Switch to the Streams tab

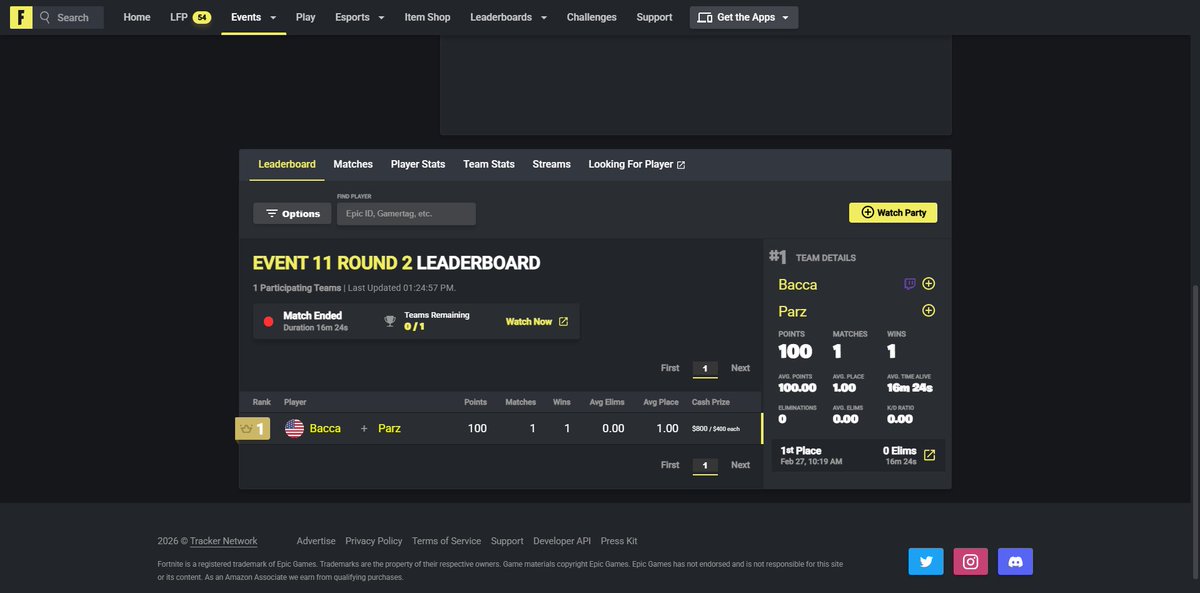552,164
